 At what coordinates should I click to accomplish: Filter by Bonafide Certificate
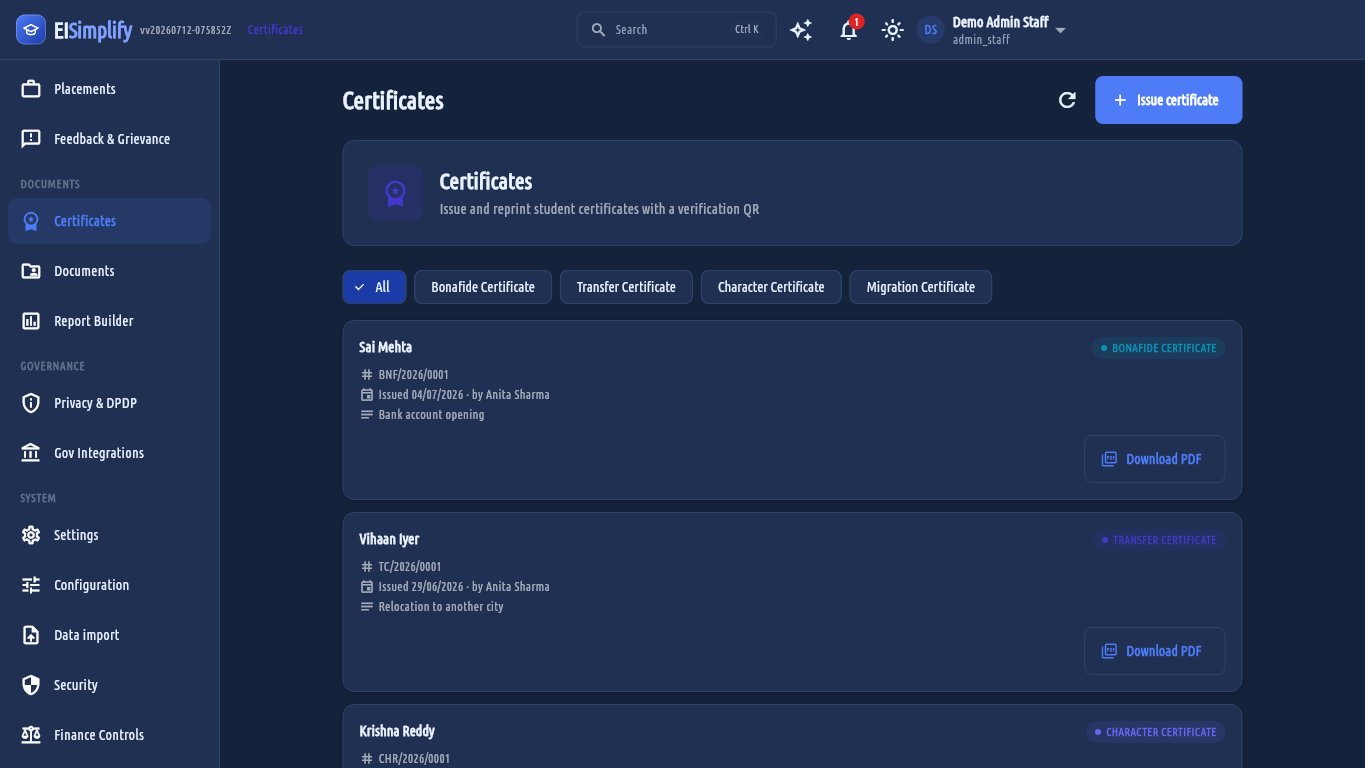click(483, 287)
